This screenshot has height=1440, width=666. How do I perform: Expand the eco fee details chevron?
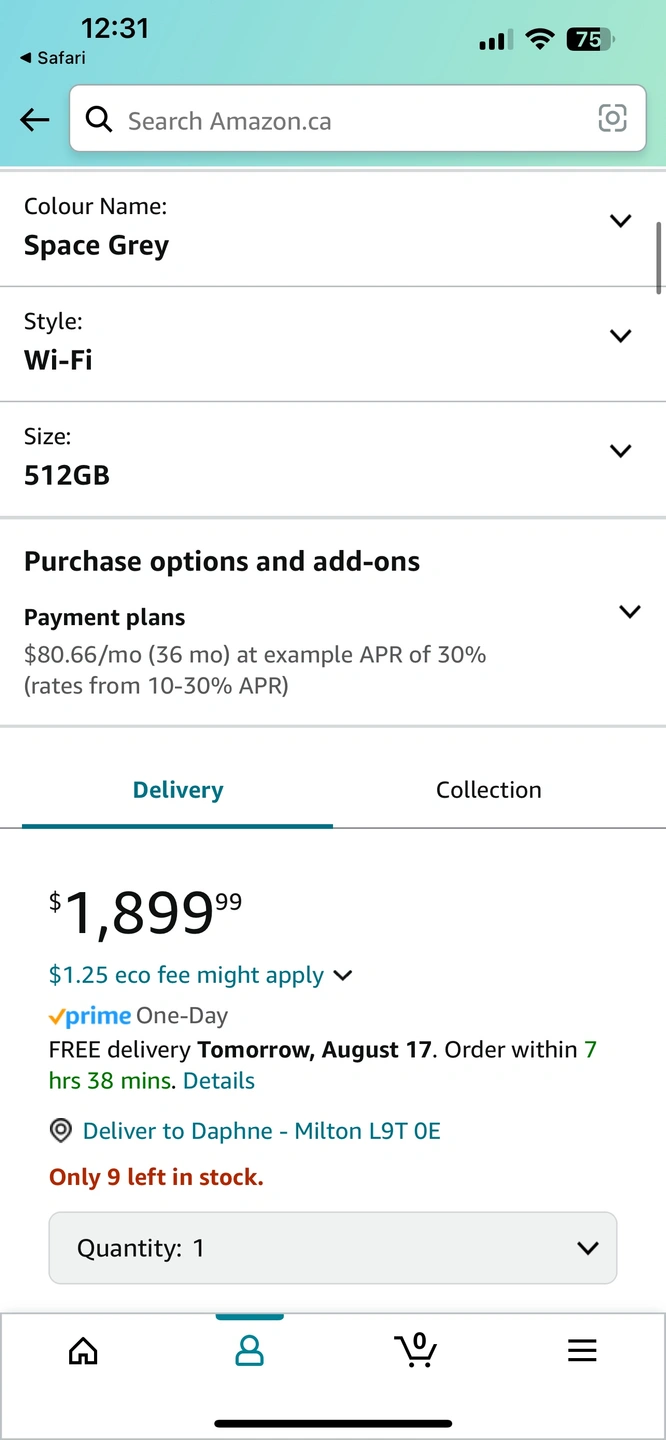pos(343,975)
